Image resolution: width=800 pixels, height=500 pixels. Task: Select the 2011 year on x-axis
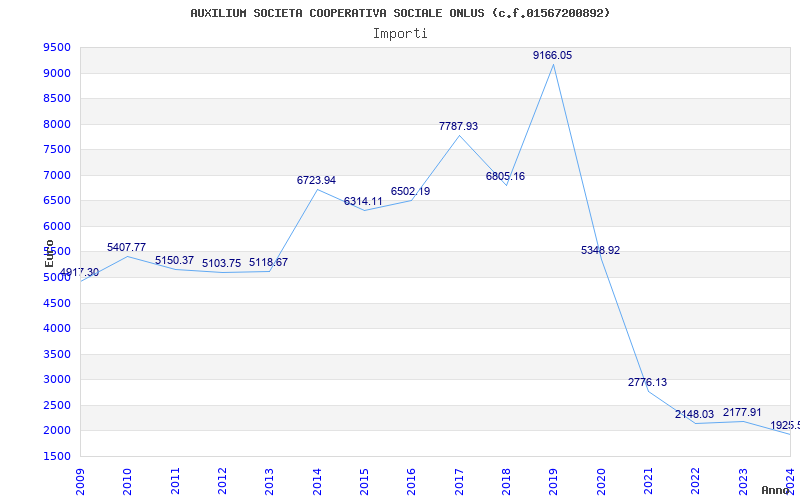tap(175, 482)
